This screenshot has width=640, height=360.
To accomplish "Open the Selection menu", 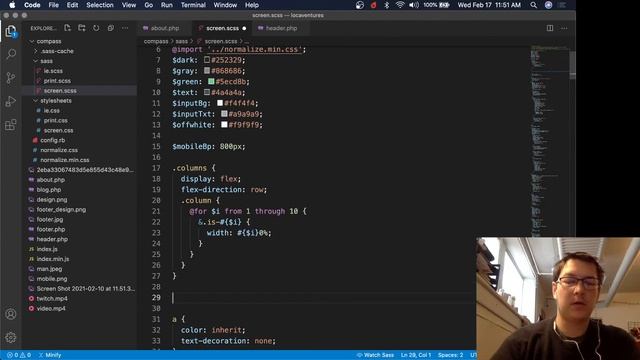I will [x=100, y=5].
